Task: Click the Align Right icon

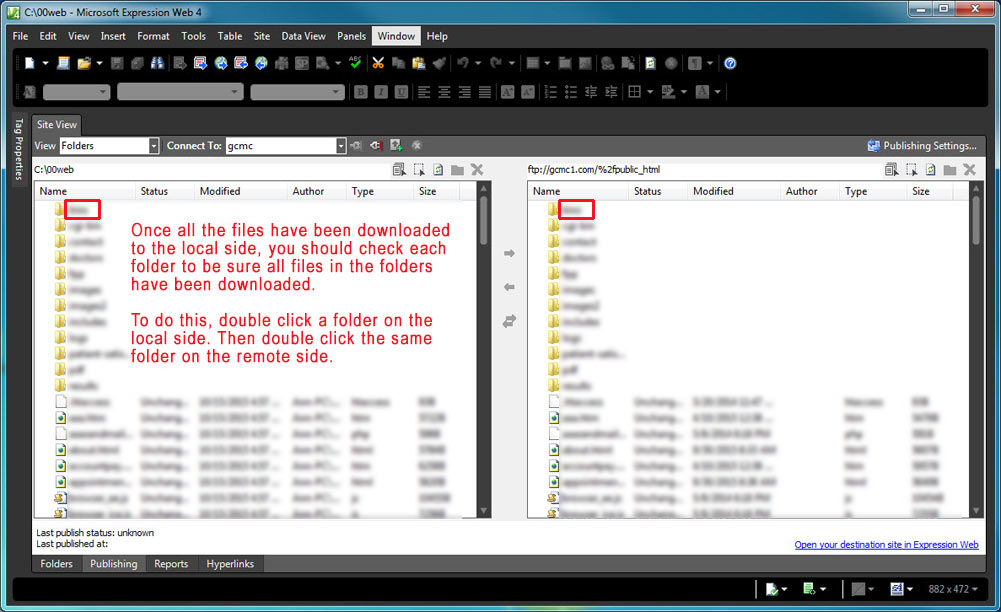Action: [x=465, y=92]
